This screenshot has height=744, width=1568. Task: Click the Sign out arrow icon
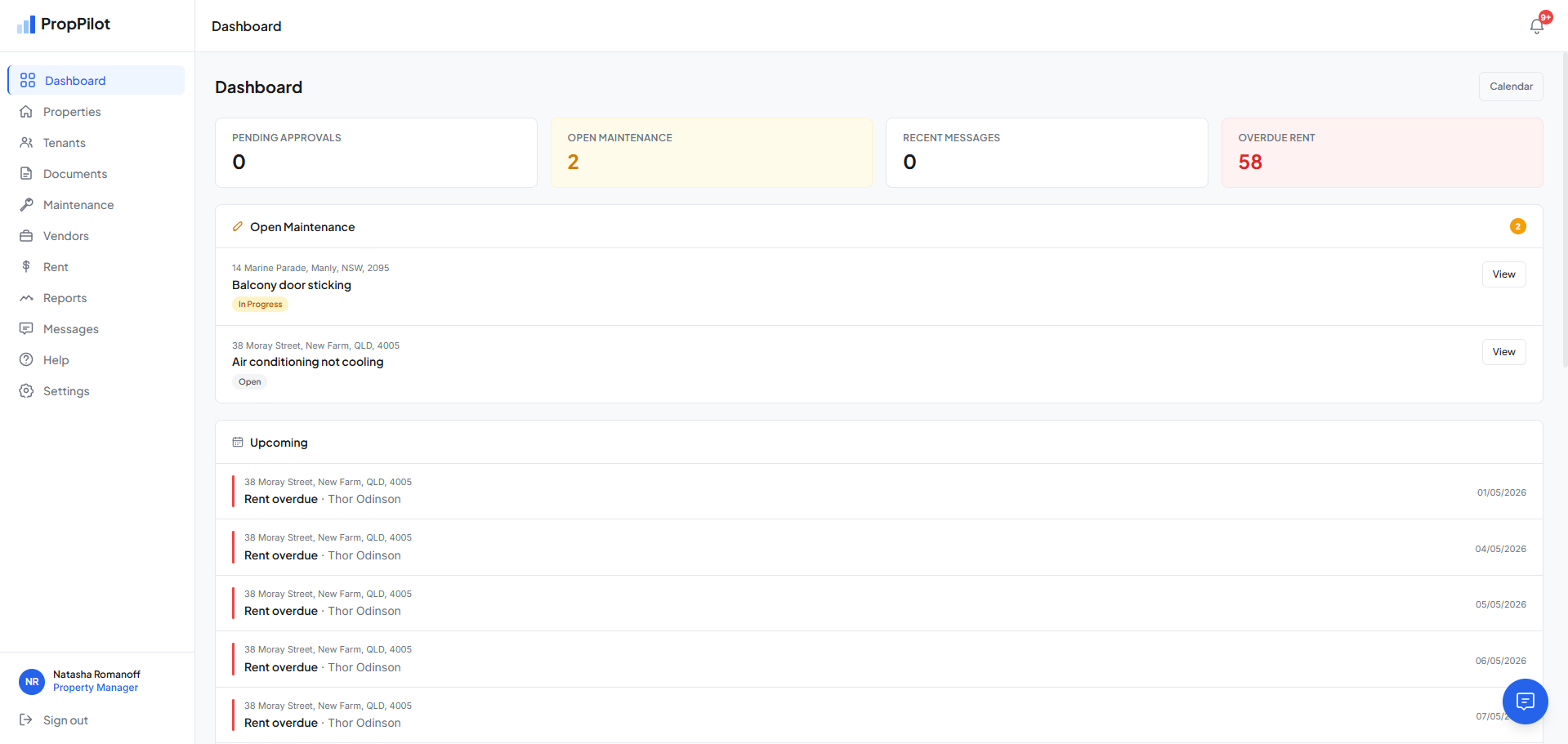[26, 719]
